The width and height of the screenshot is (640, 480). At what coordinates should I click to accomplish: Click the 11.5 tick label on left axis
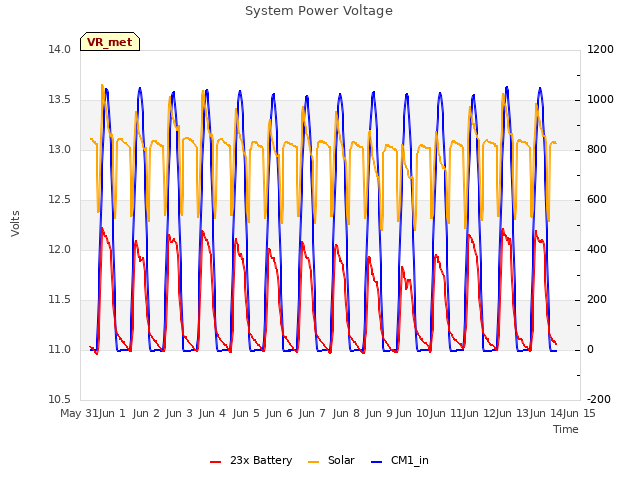pyautogui.click(x=60, y=300)
